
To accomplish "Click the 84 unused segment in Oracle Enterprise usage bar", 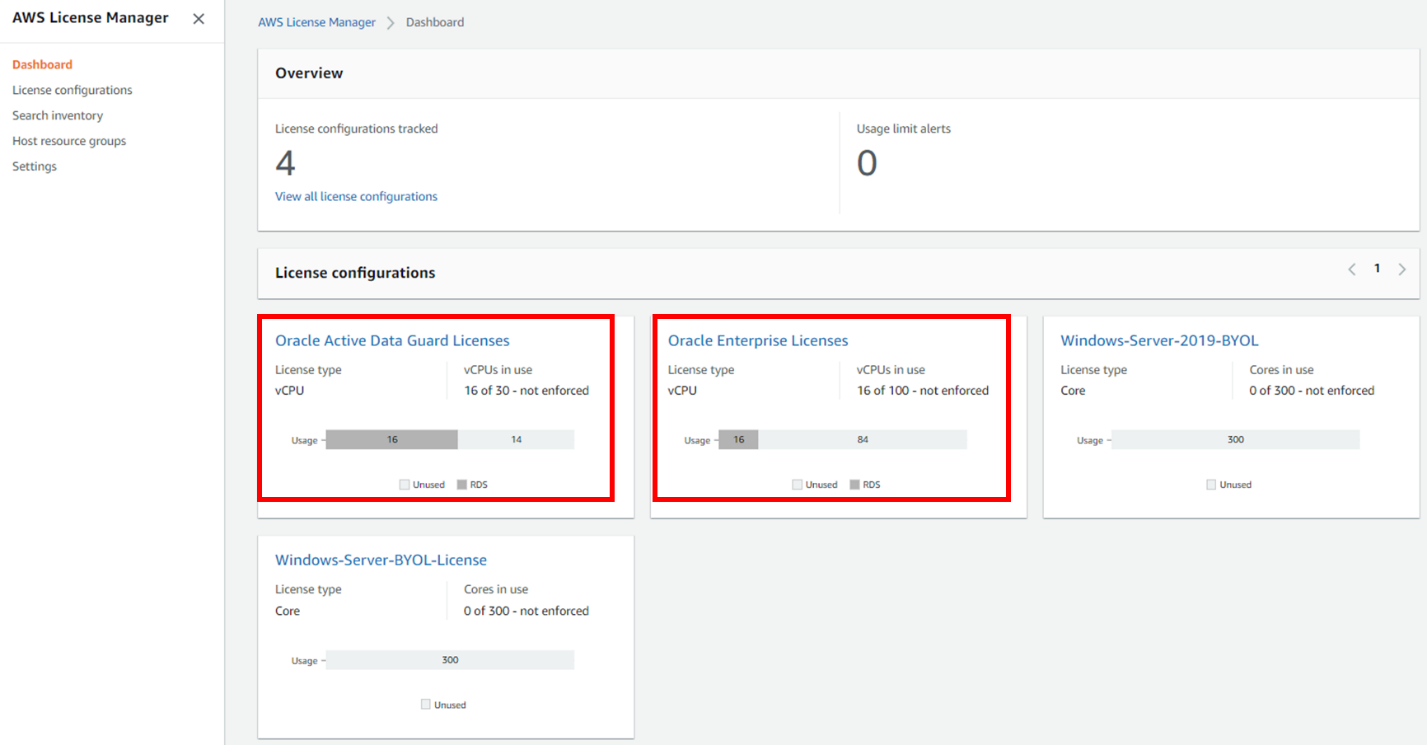I will pyautogui.click(x=862, y=440).
